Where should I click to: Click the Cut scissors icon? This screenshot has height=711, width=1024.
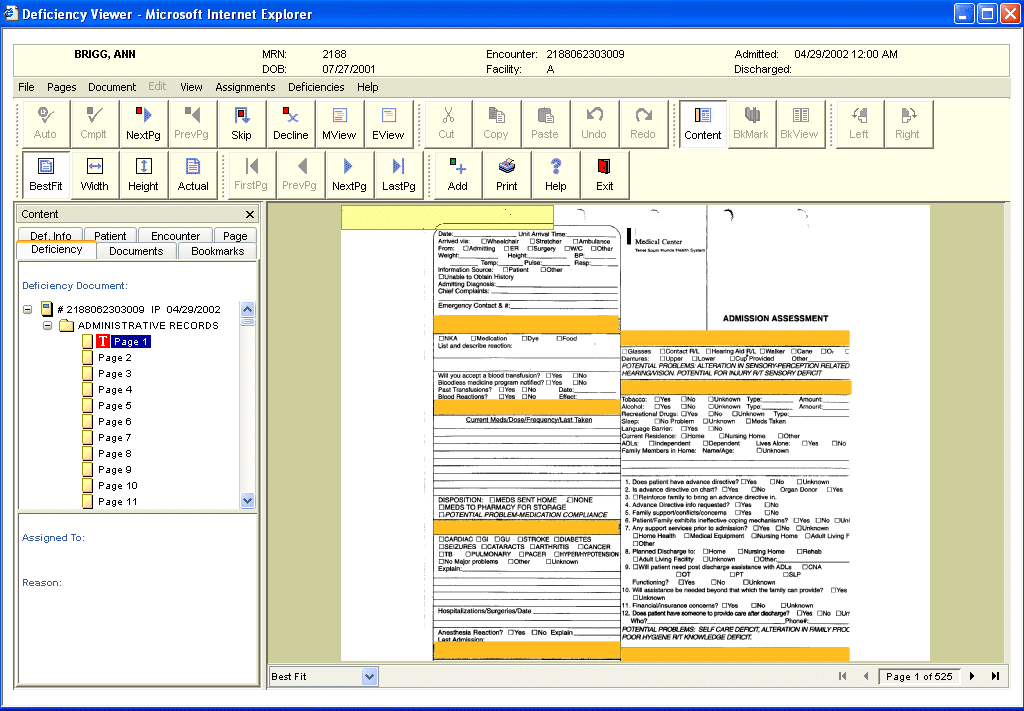[x=447, y=123]
